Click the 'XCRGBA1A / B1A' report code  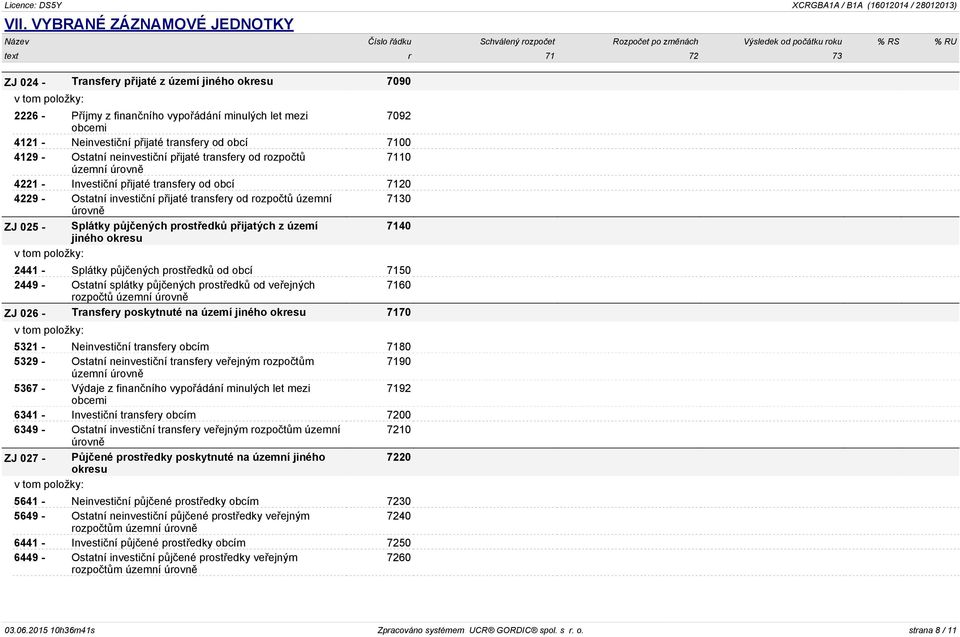(x=827, y=5)
